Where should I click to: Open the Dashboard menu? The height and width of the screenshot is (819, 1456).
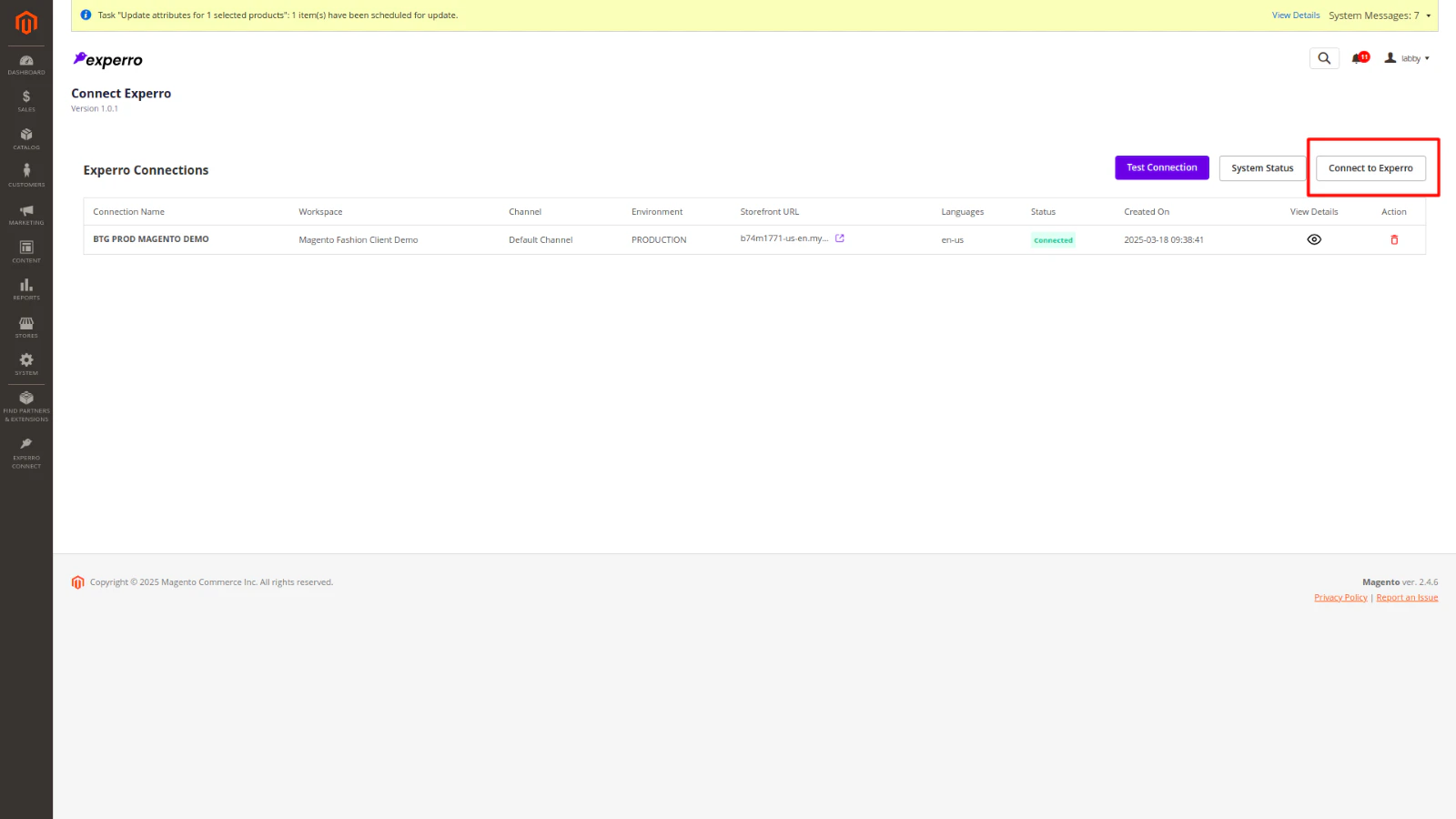pyautogui.click(x=26, y=65)
